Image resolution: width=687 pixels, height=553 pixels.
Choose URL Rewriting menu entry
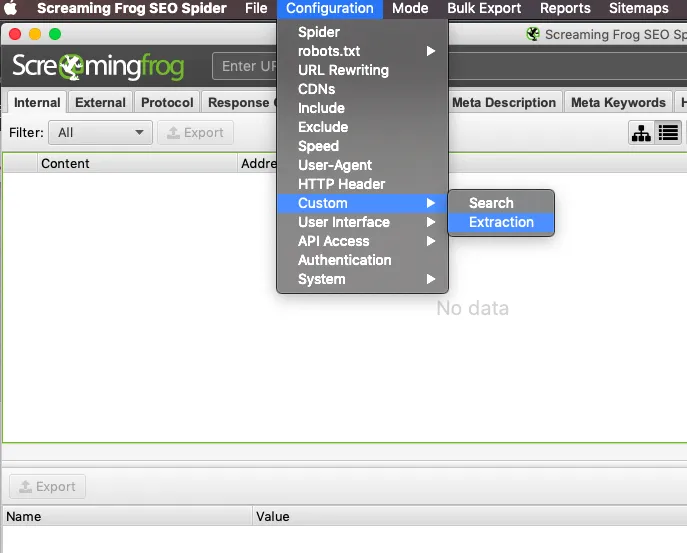click(362, 70)
